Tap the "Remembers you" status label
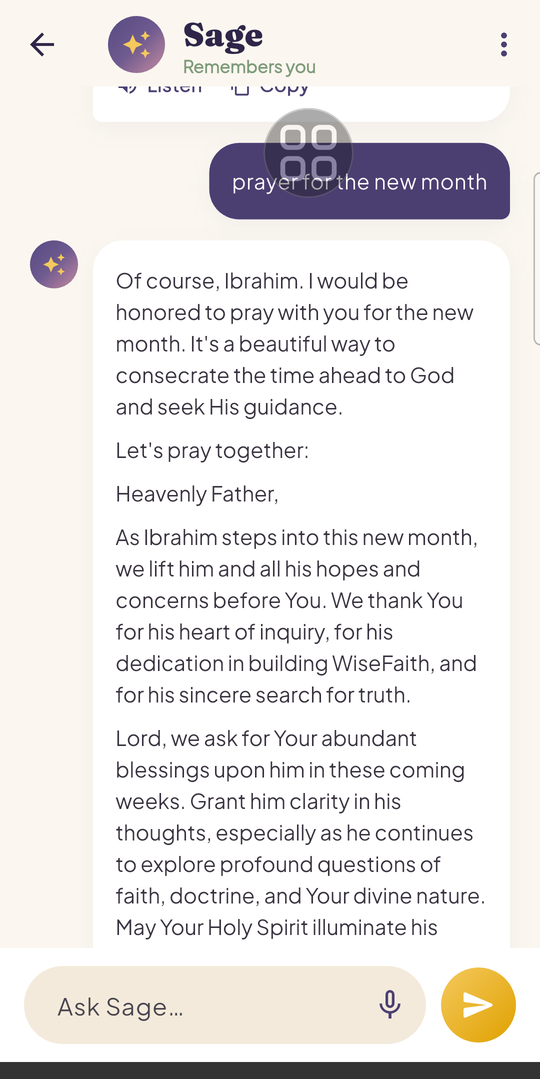The width and height of the screenshot is (540, 1079). coord(249,67)
